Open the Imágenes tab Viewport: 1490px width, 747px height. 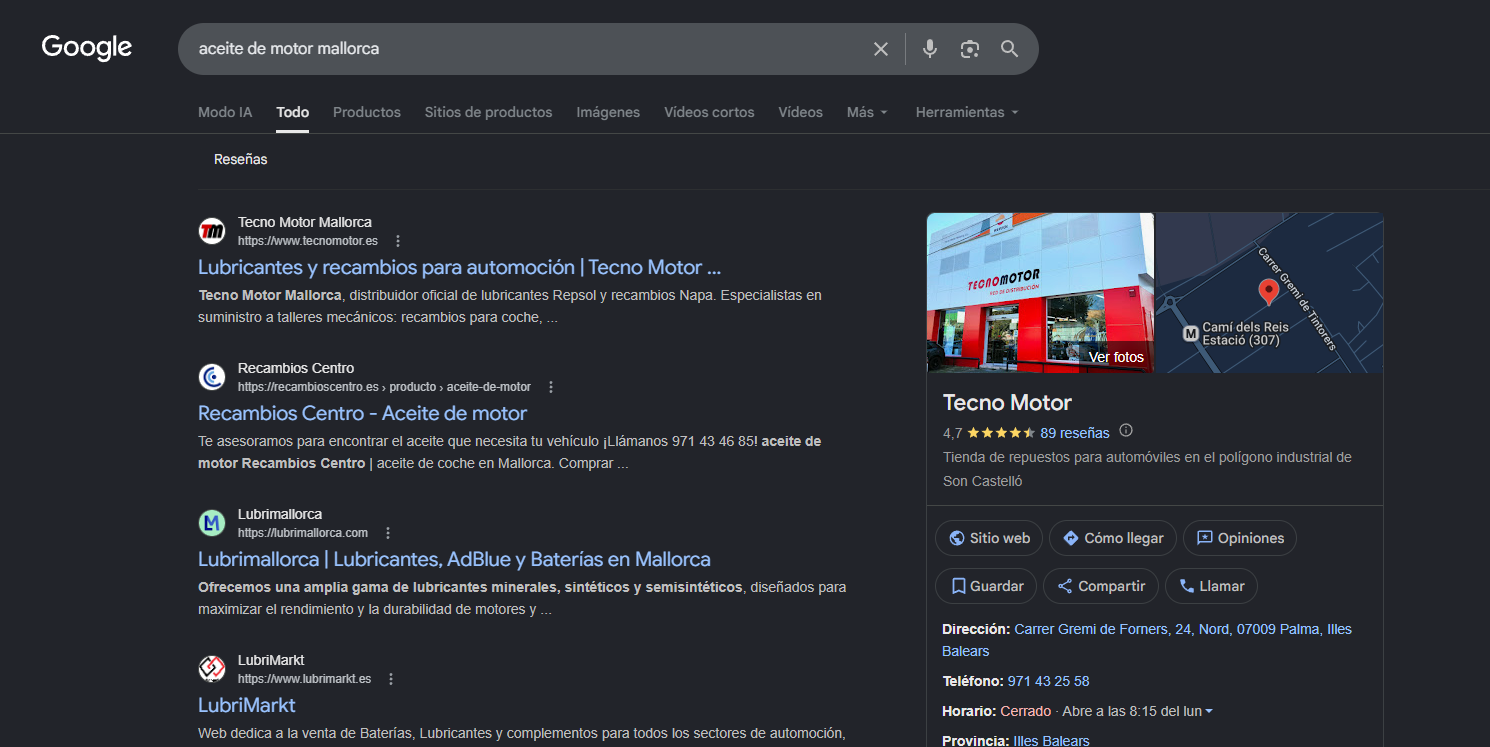(608, 112)
